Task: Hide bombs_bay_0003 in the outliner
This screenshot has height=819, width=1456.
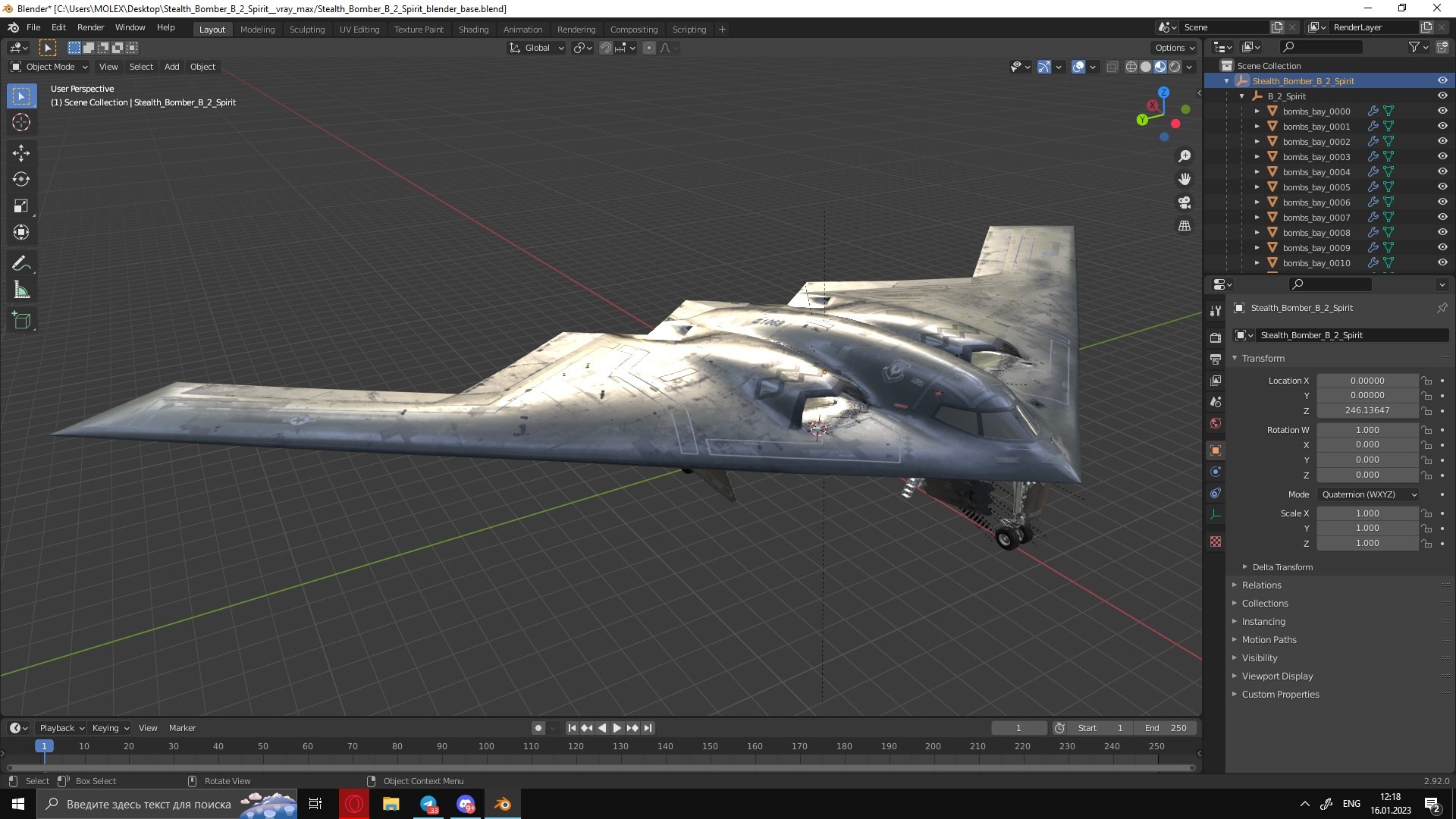Action: click(1442, 156)
